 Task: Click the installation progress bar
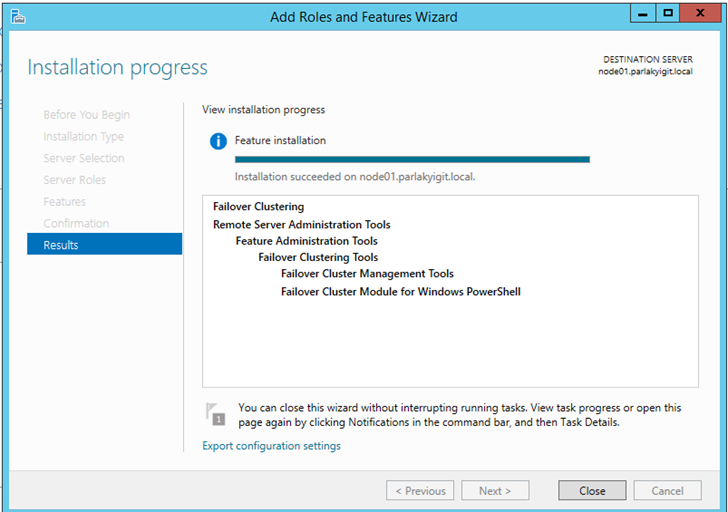(412, 159)
